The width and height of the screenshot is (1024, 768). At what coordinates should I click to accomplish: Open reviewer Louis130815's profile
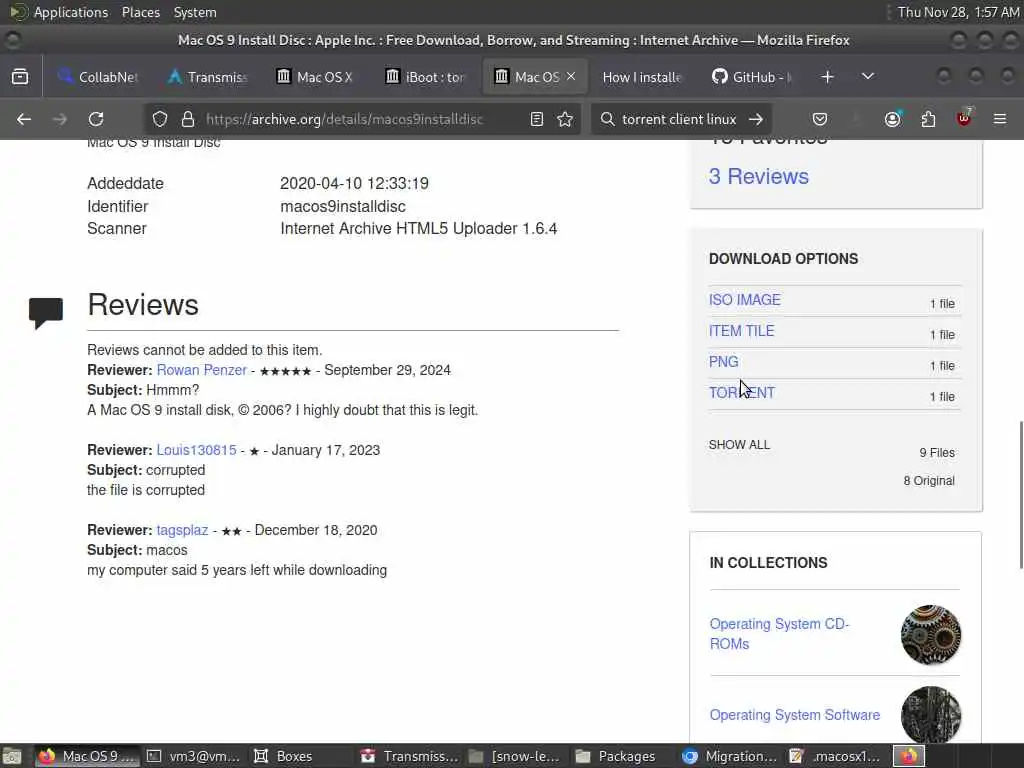[196, 450]
